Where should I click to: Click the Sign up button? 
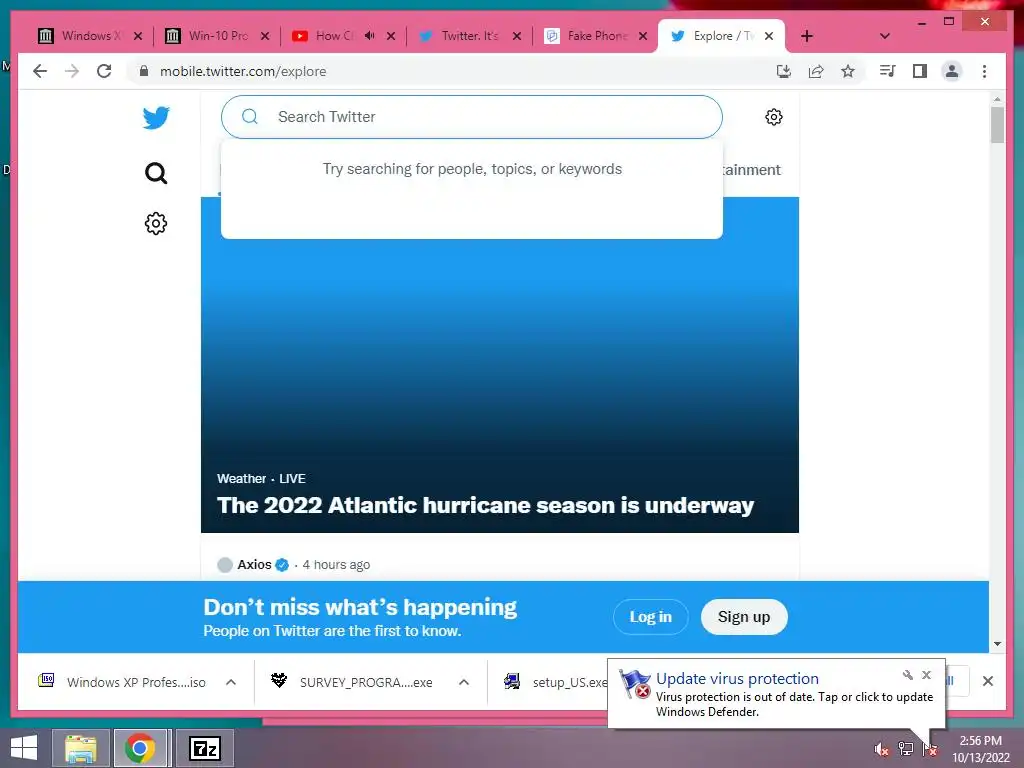(x=744, y=616)
